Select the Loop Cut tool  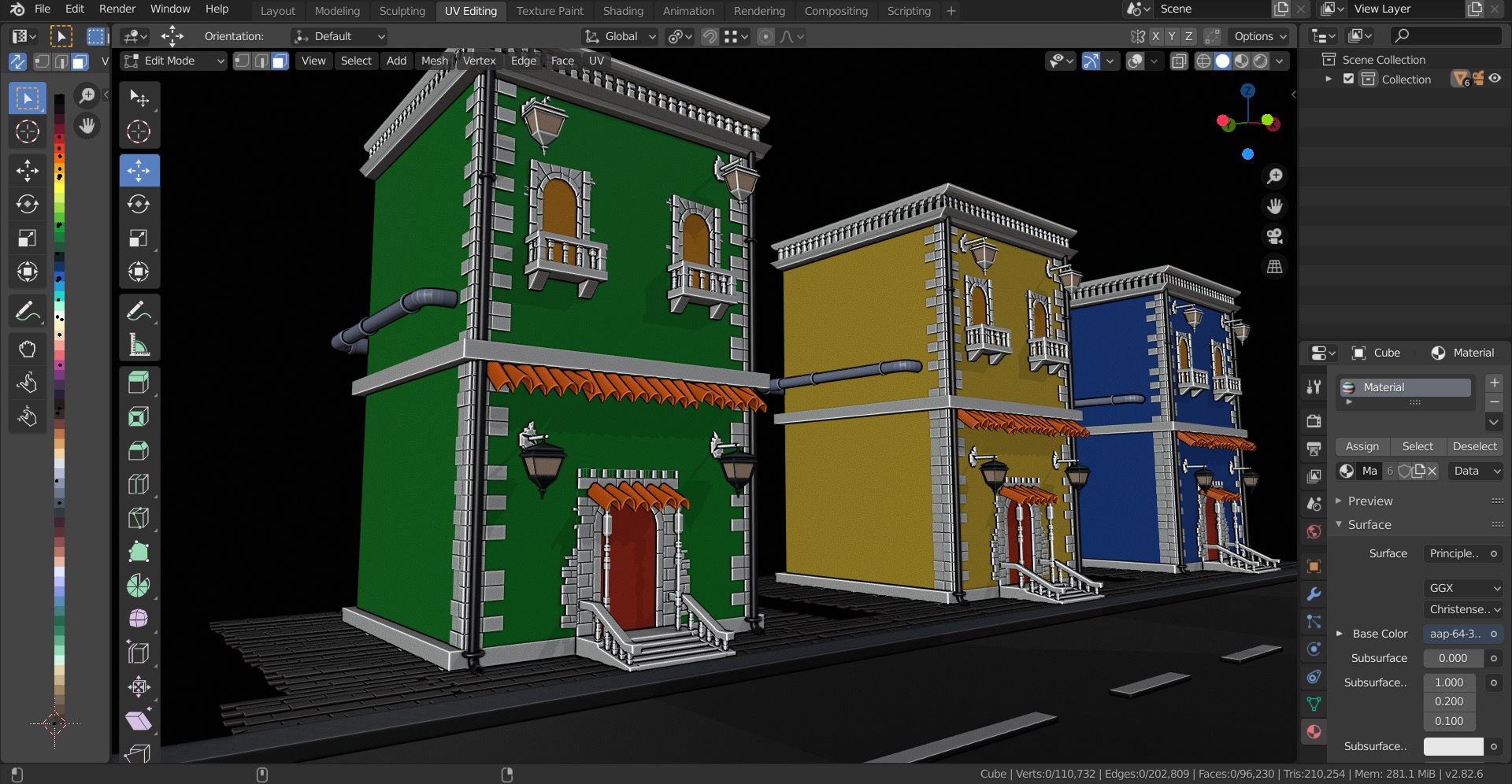click(x=139, y=484)
